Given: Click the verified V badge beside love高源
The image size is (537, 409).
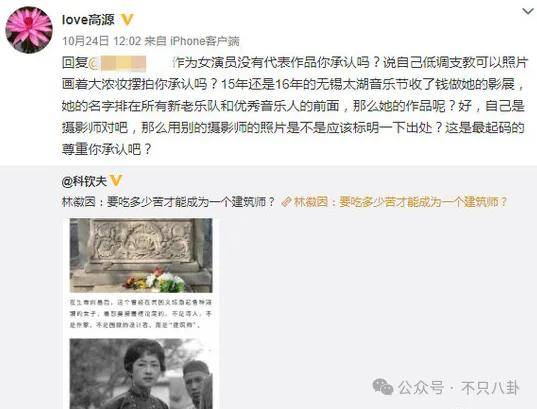Looking at the screenshot, I should 127,20.
